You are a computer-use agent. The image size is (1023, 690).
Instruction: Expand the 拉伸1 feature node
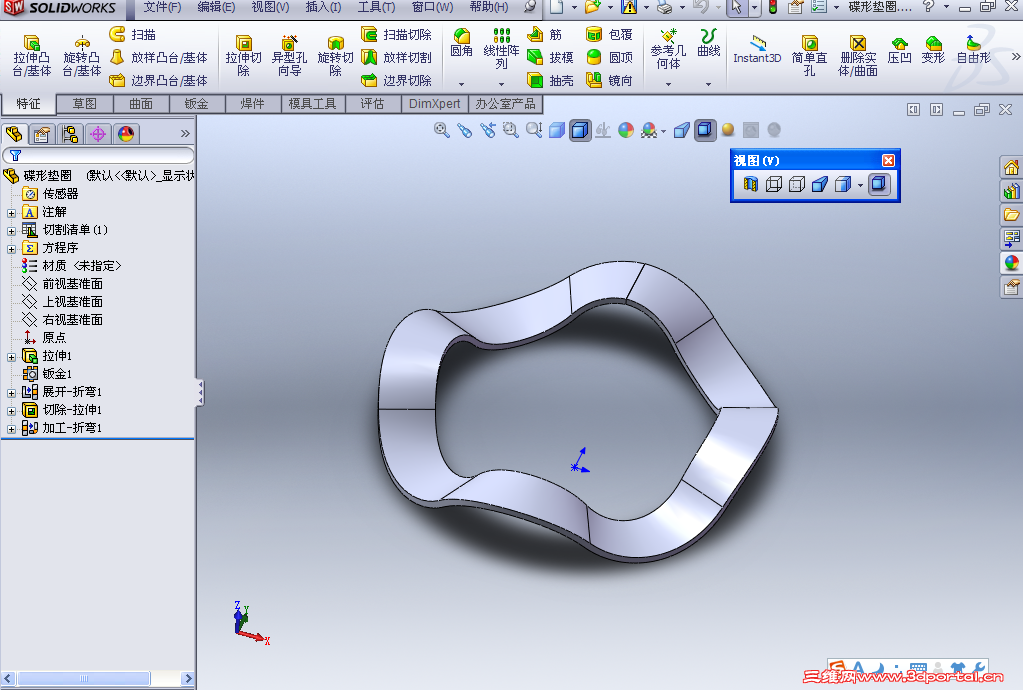point(11,357)
